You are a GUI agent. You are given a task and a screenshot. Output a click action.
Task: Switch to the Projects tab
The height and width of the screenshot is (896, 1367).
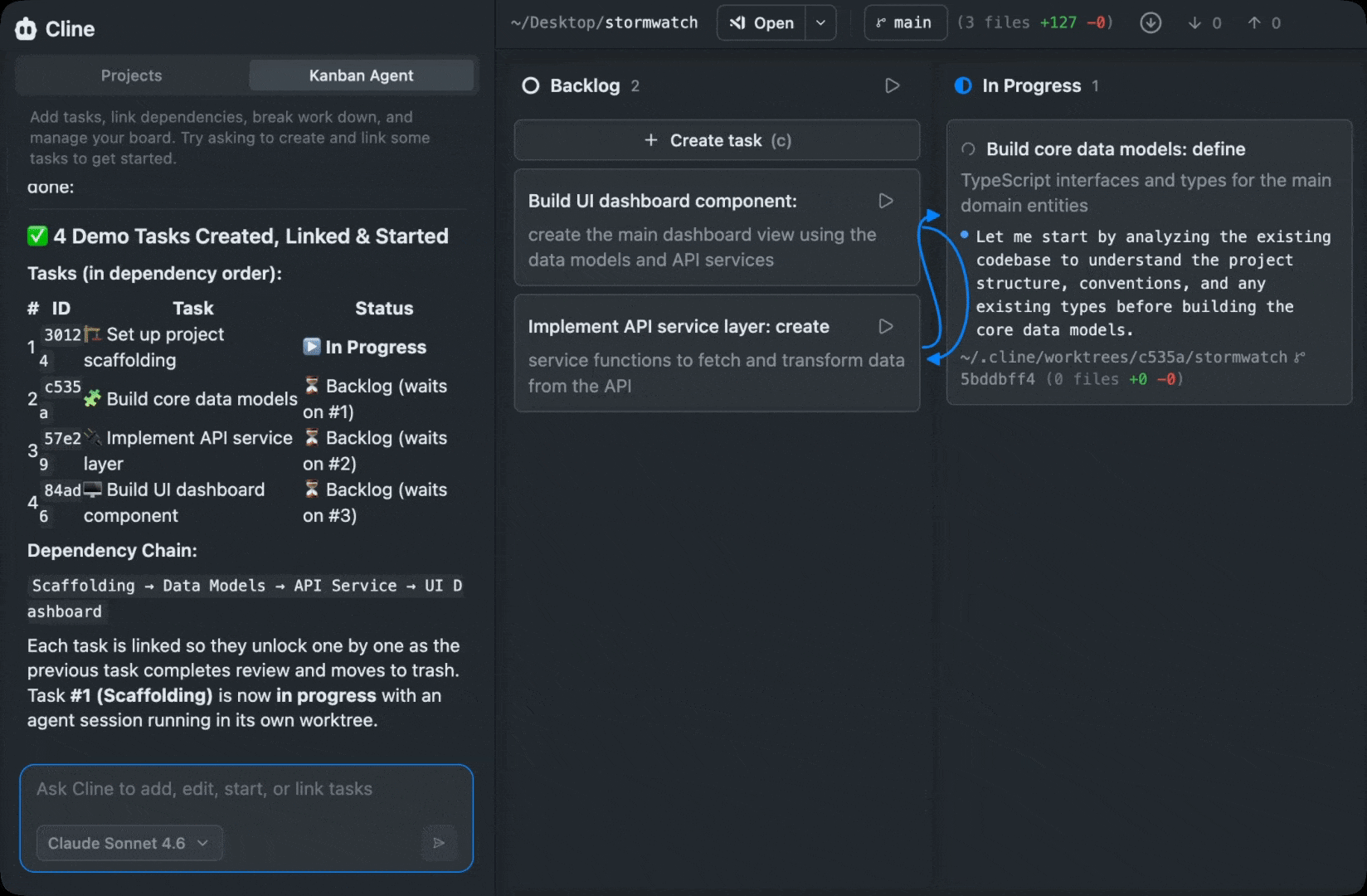(132, 75)
